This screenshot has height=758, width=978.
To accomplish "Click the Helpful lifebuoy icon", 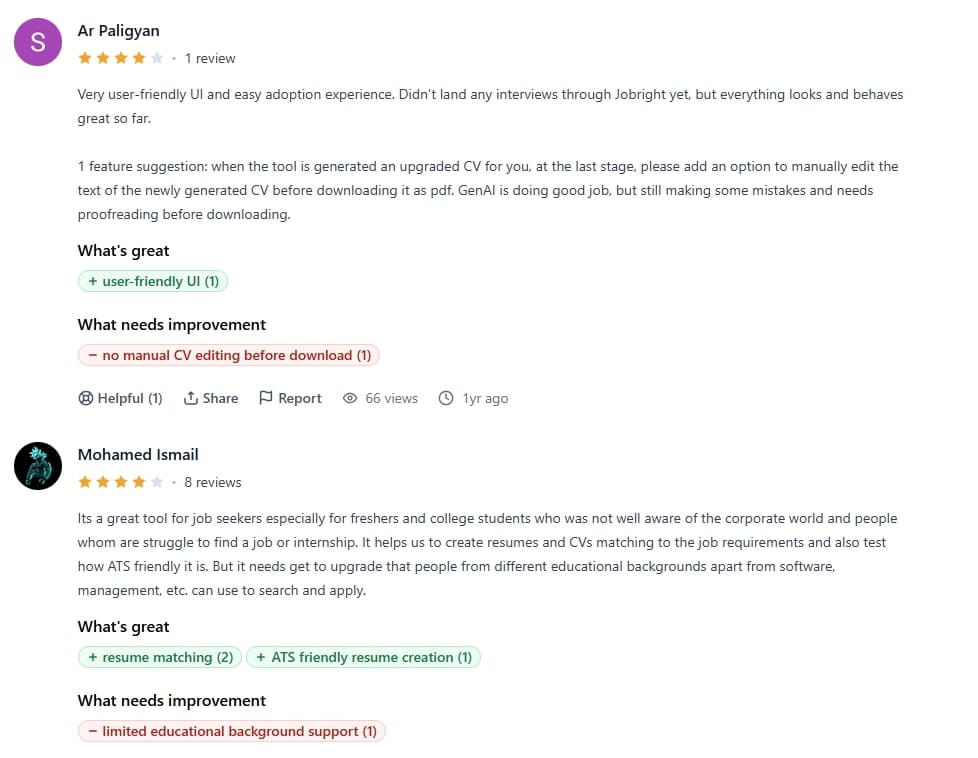I will point(85,398).
